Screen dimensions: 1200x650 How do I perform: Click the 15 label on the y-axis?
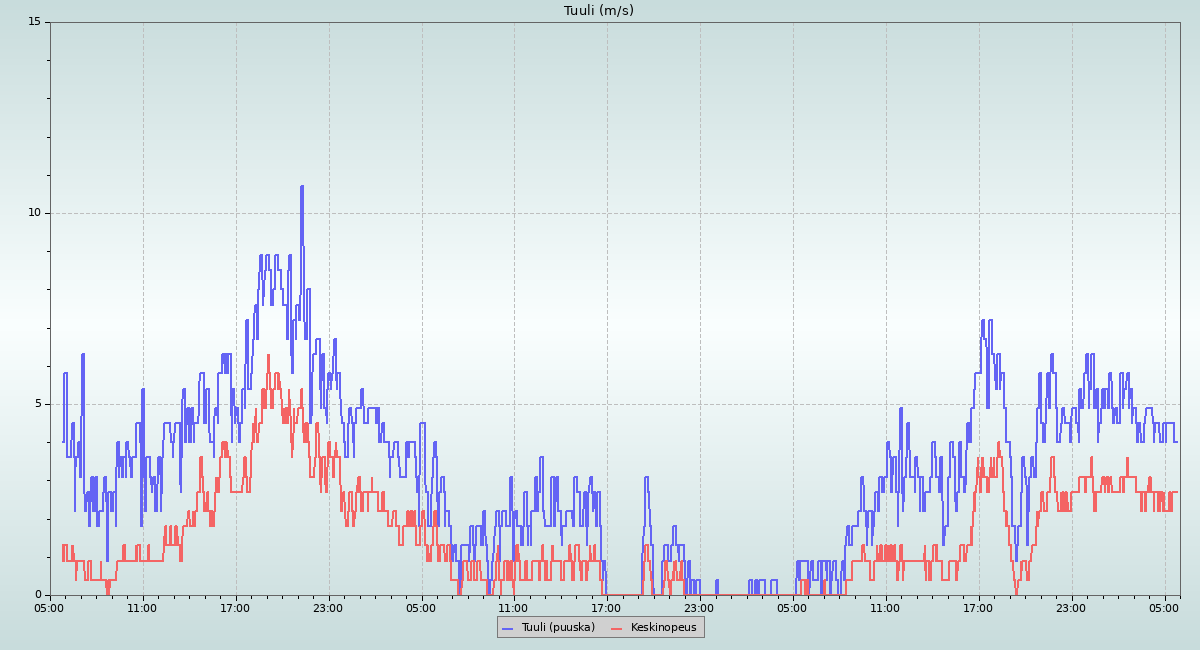(x=34, y=22)
